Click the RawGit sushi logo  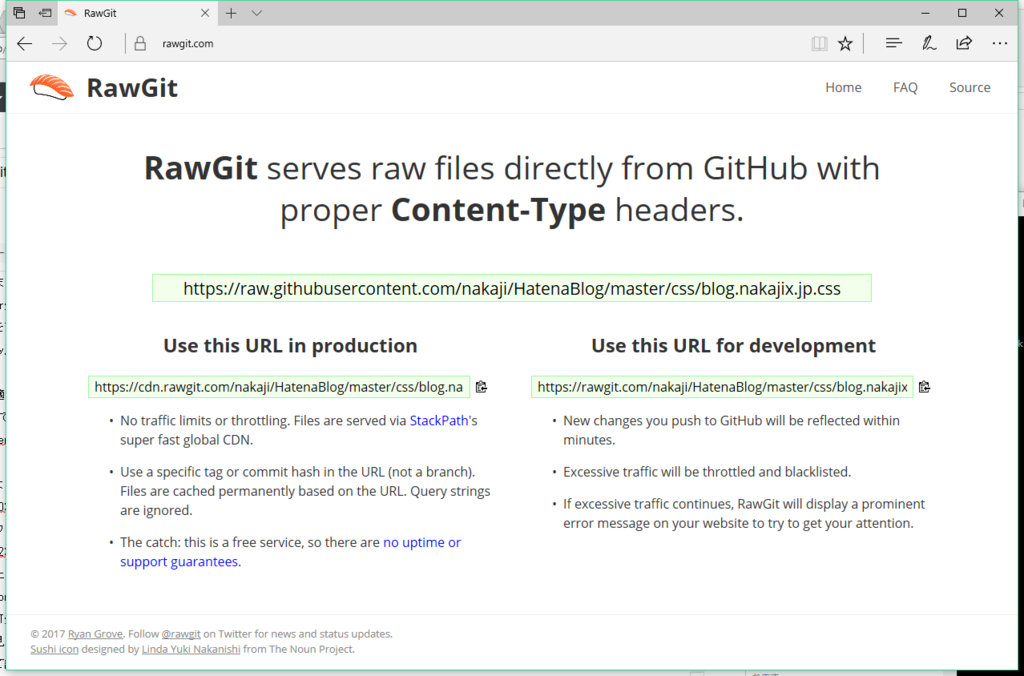coord(52,87)
